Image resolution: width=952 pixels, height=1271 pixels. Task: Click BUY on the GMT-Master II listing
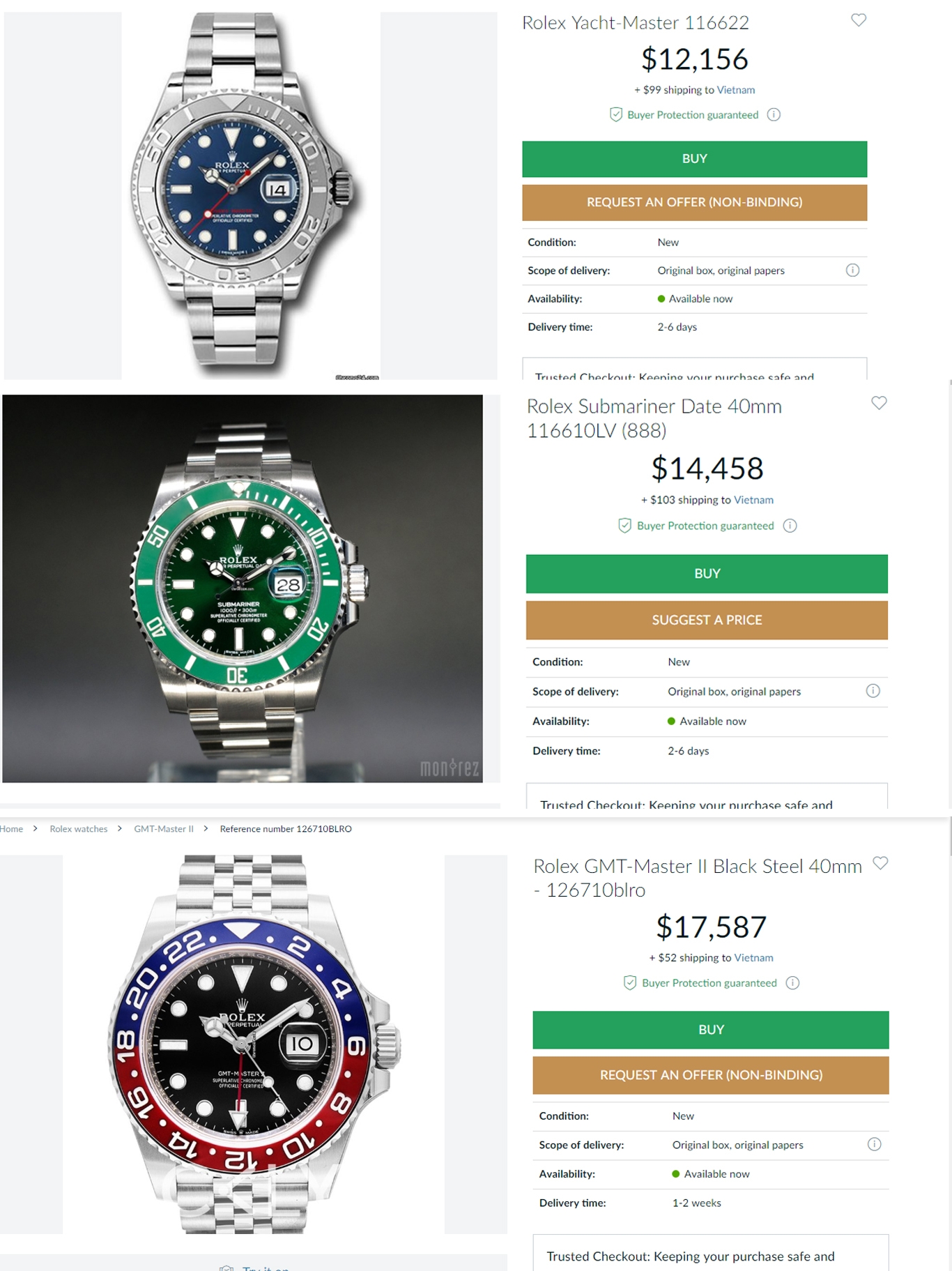[711, 1030]
